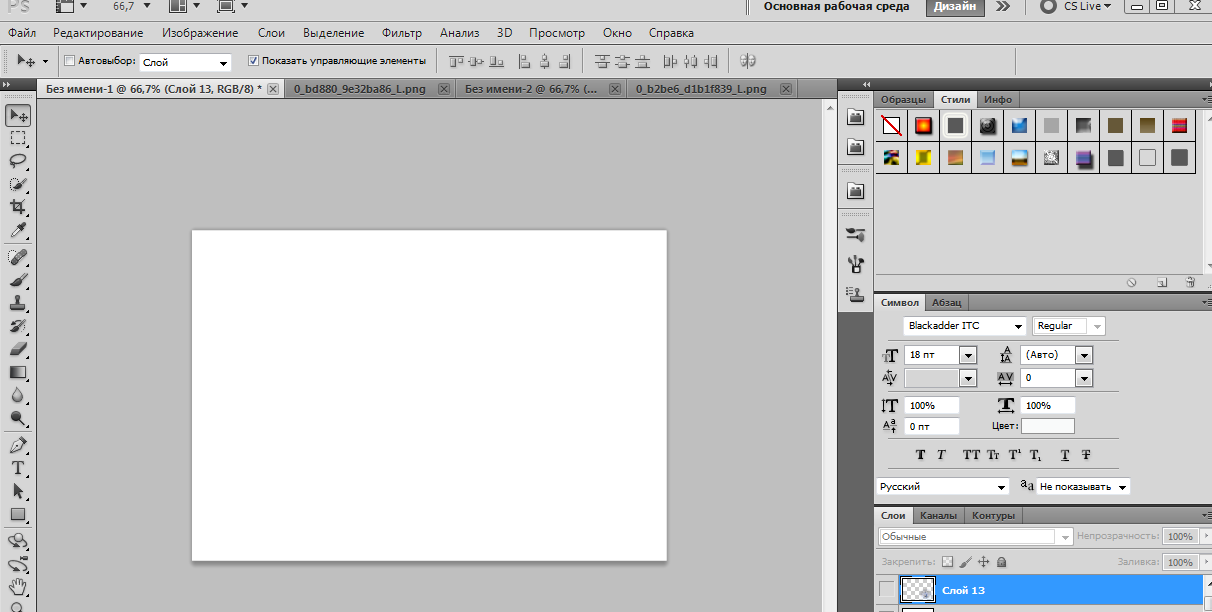1212x612 pixels.
Task: Select the Blur tool
Action: [x=18, y=396]
